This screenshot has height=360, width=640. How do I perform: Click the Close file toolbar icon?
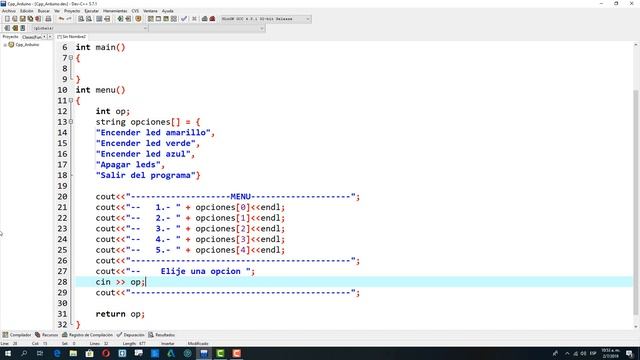[x=38, y=19]
